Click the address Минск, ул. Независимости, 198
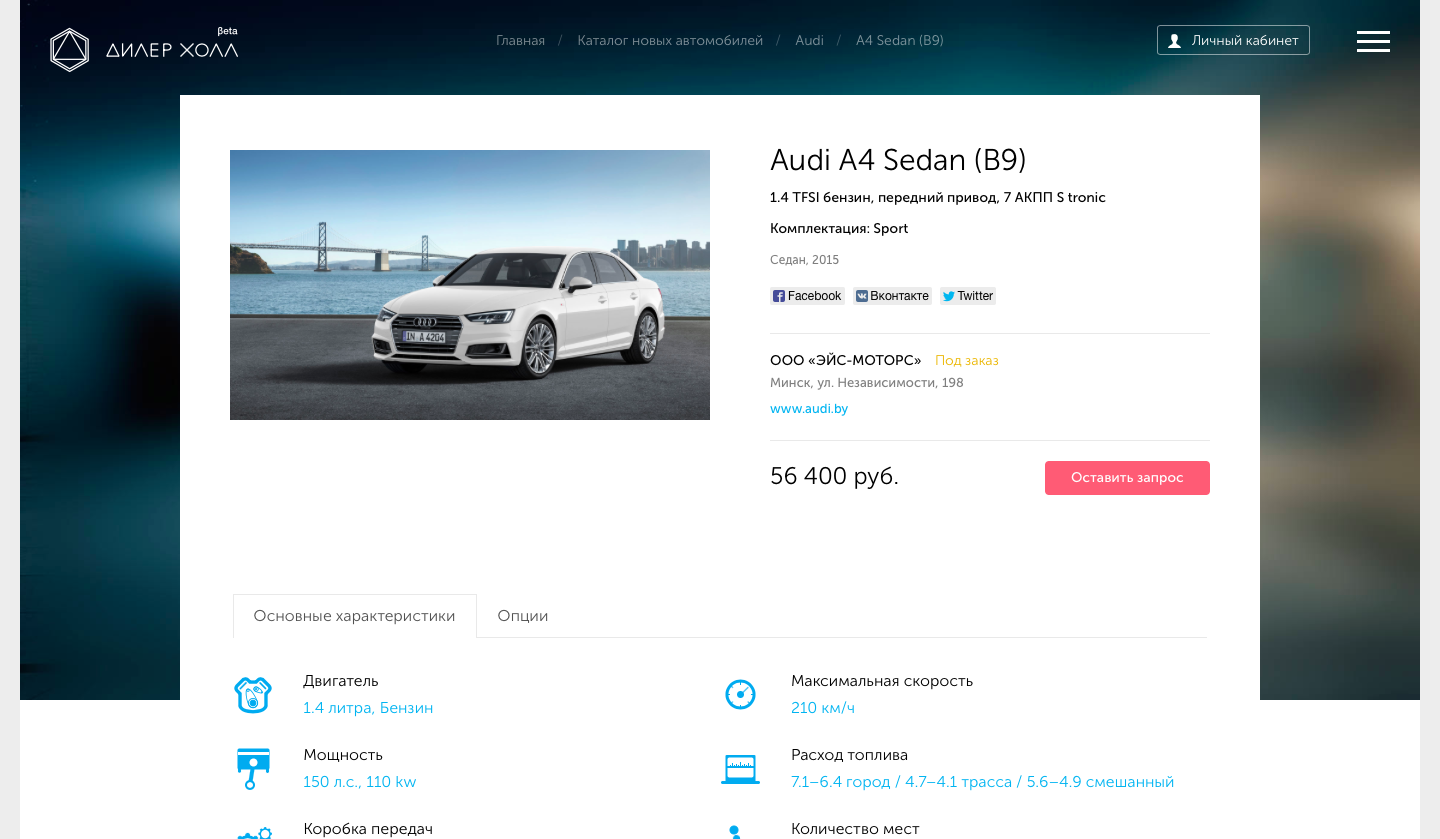1440x839 pixels. (x=867, y=383)
